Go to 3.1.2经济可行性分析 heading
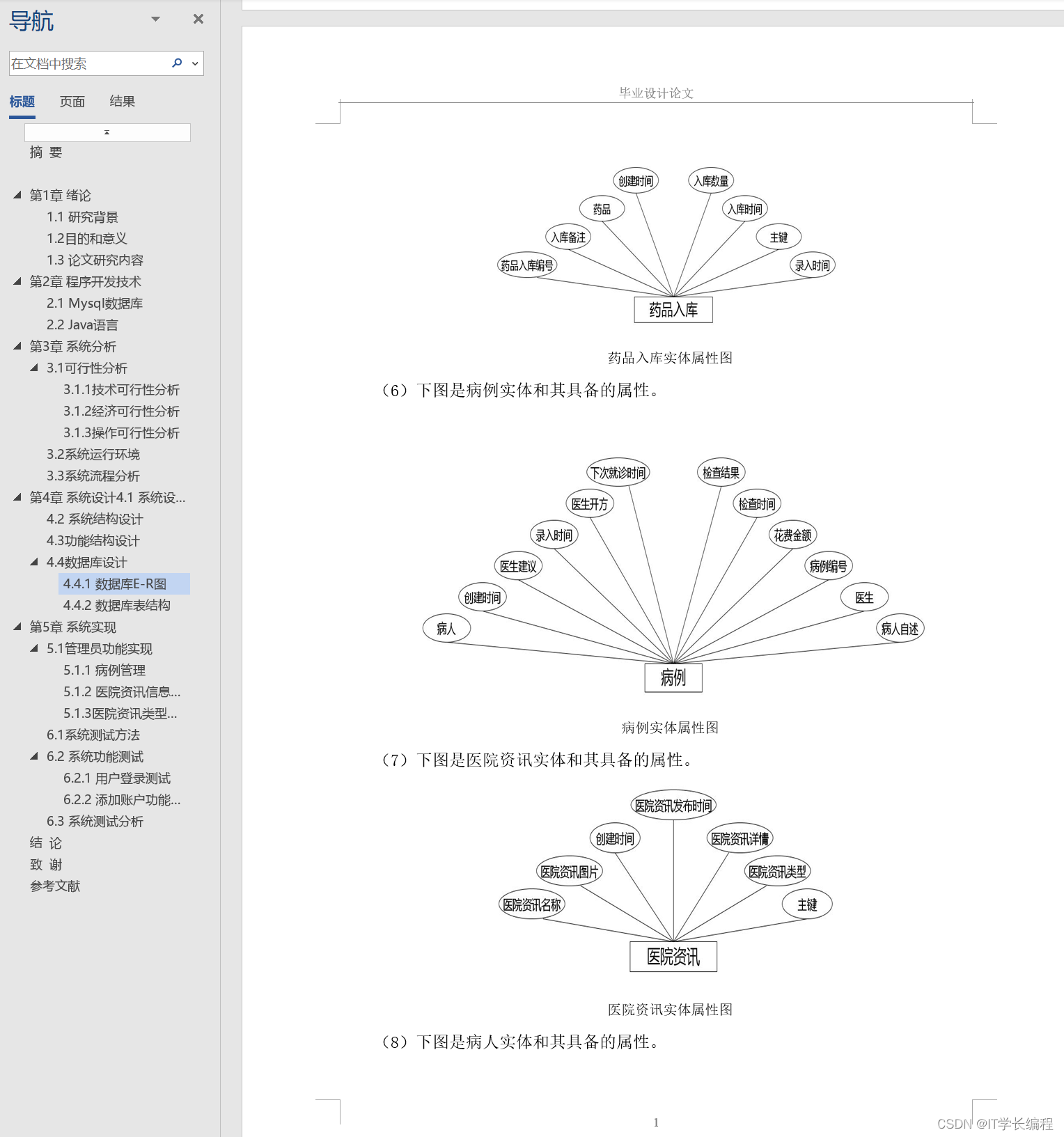 [x=121, y=411]
